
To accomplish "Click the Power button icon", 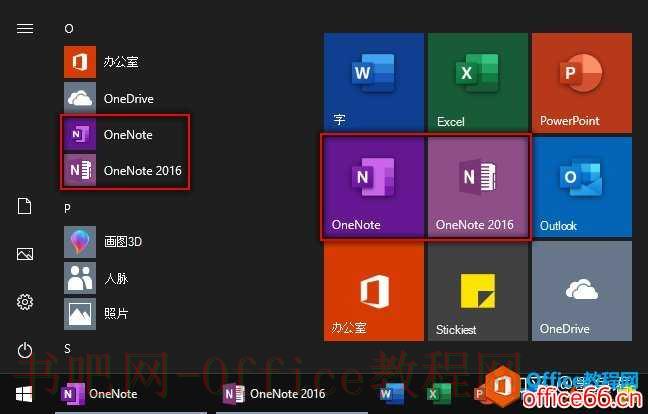I will pos(25,350).
